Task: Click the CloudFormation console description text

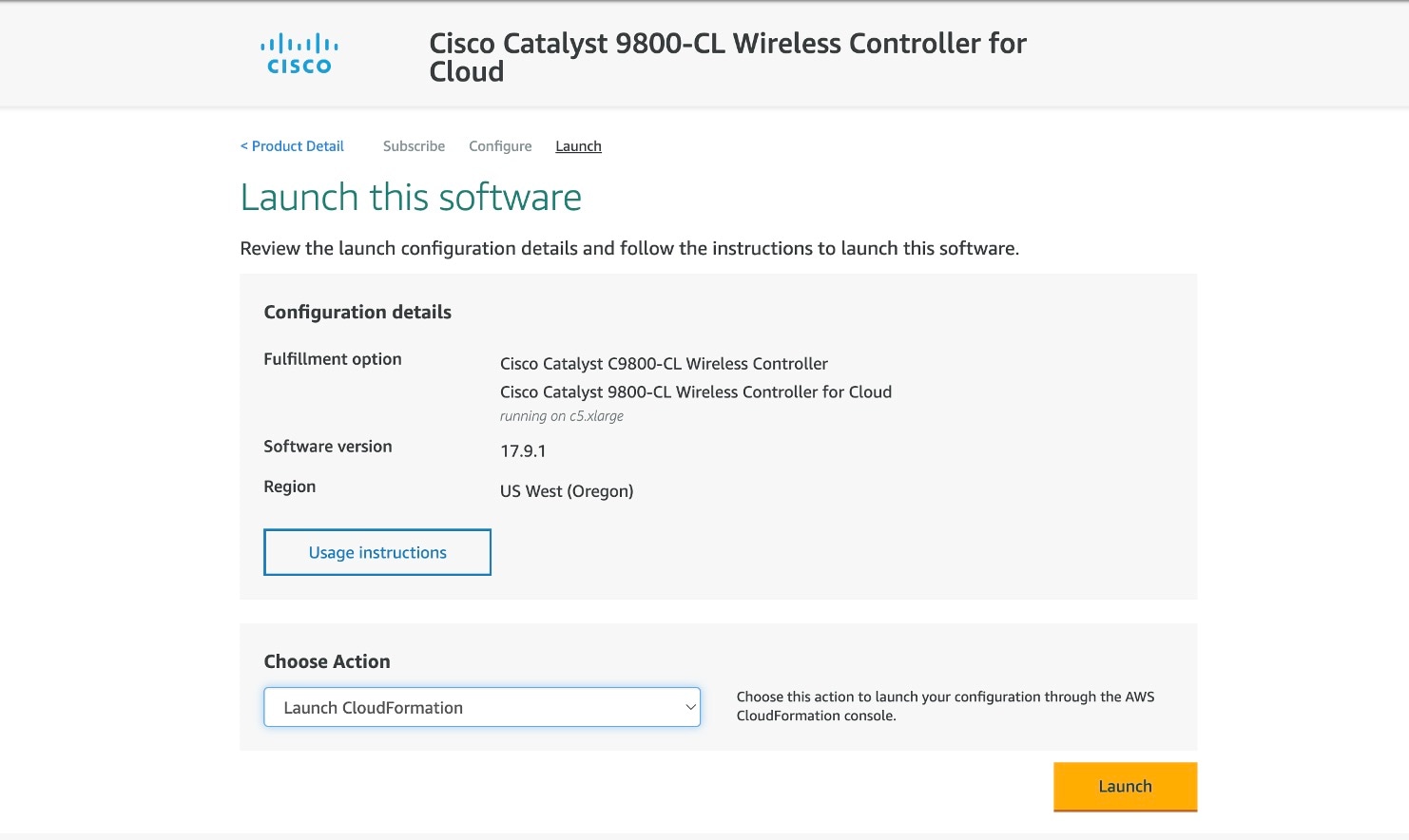Action: tap(945, 706)
